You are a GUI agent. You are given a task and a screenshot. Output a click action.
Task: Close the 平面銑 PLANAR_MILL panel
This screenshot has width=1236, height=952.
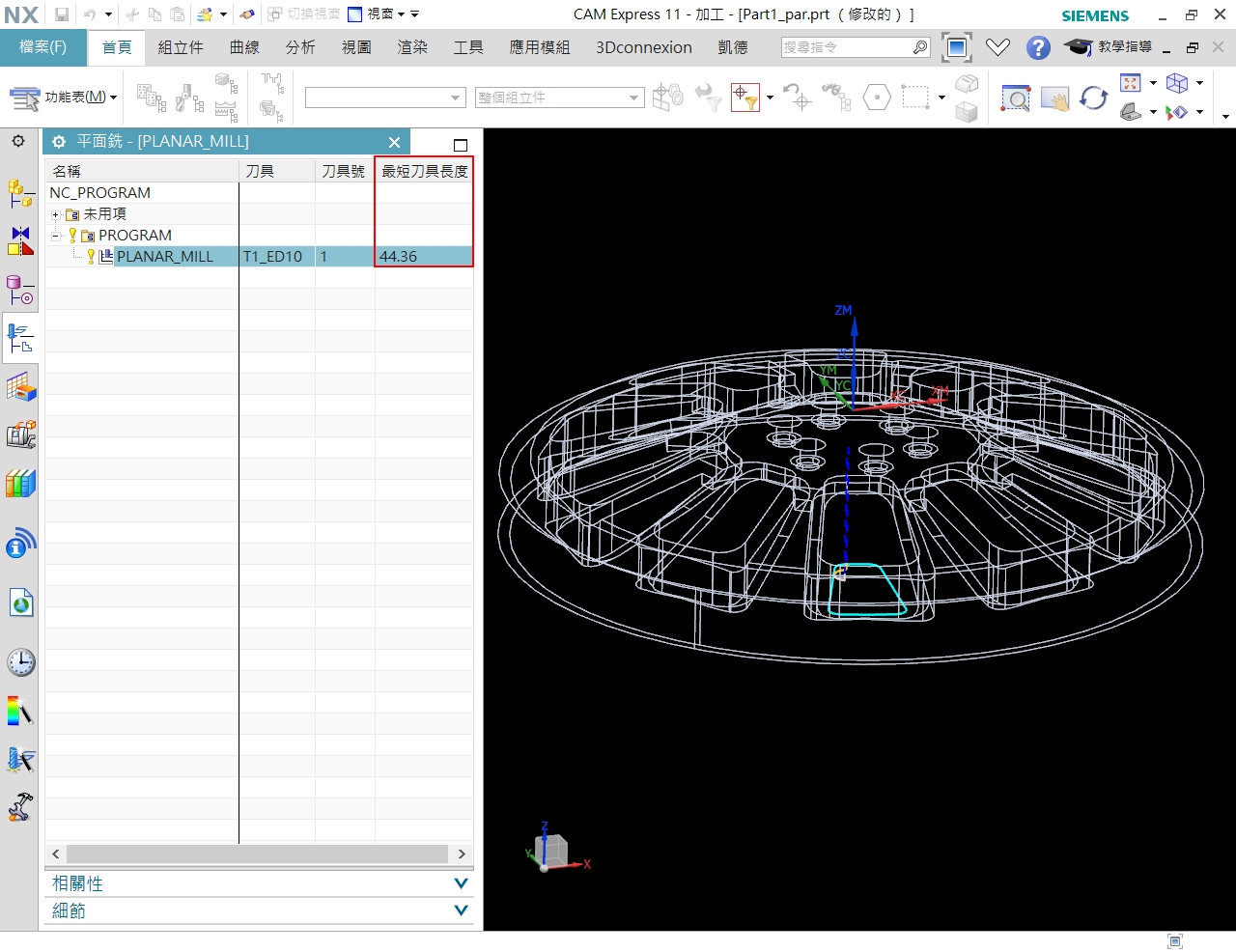(x=394, y=142)
